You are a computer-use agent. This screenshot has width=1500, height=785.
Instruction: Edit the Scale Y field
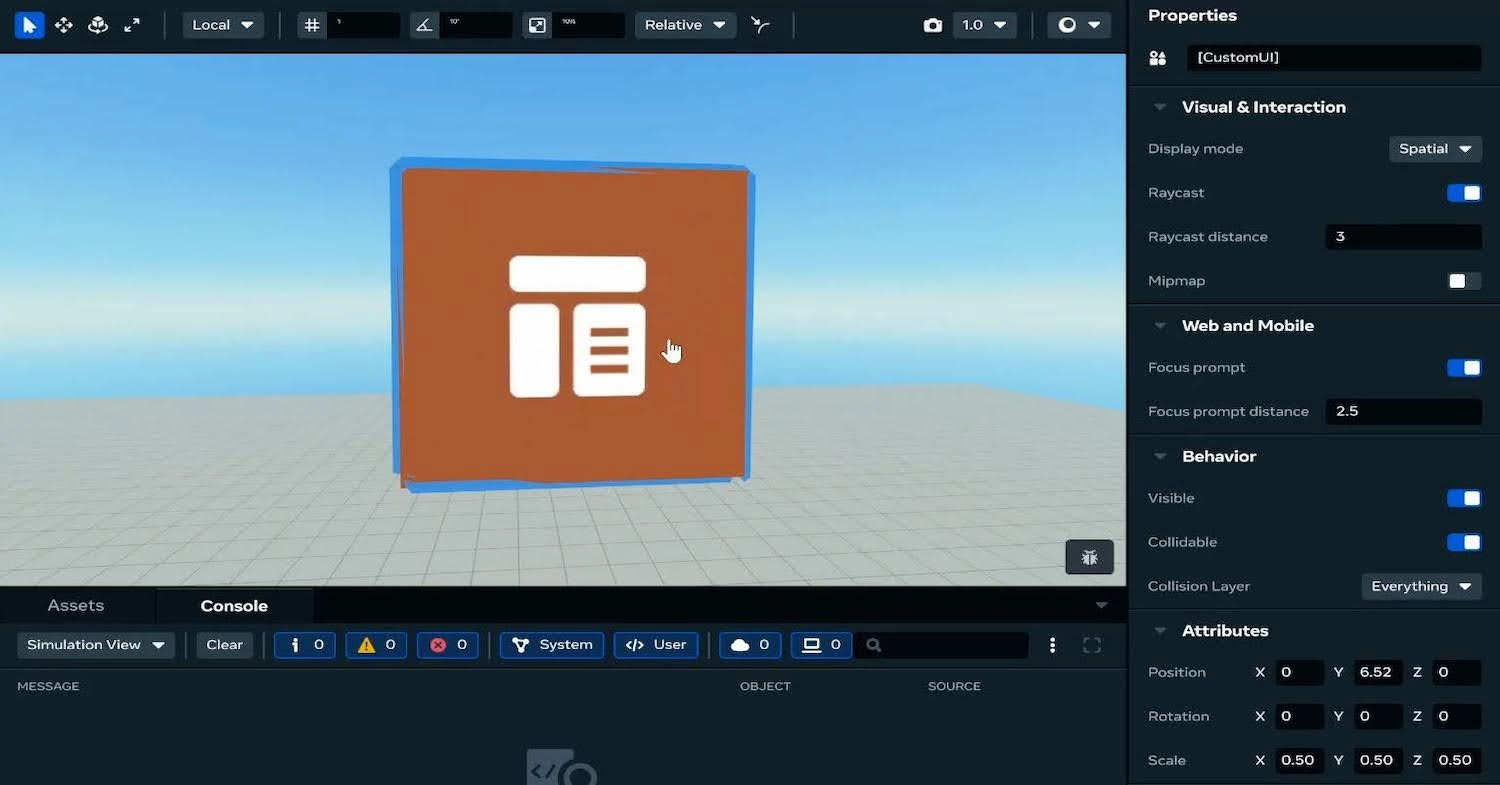(x=1378, y=760)
